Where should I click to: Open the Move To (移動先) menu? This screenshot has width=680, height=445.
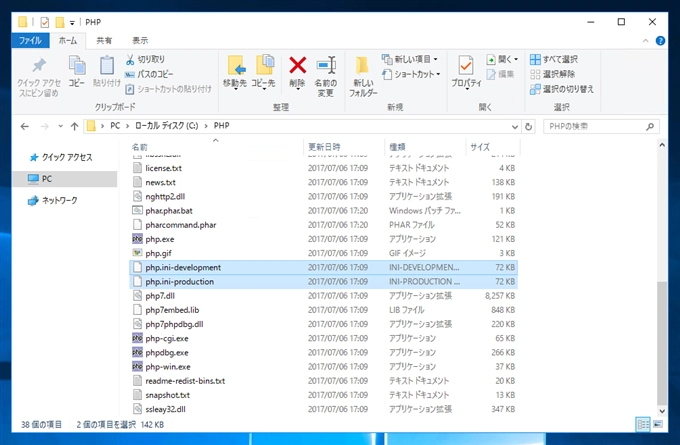tap(235, 72)
